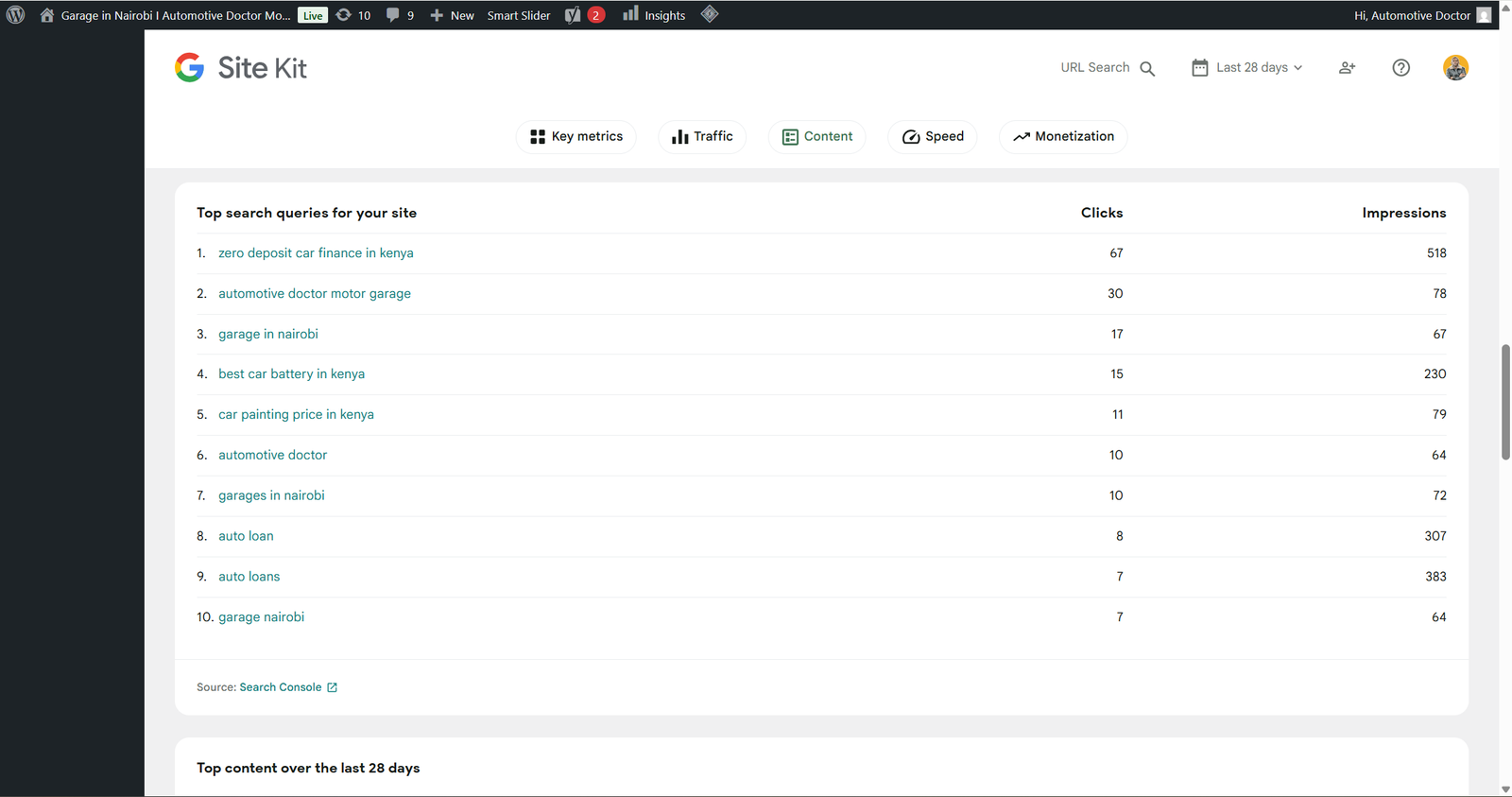The height and width of the screenshot is (797, 1512).
Task: Go to Content section
Action: pos(817,136)
